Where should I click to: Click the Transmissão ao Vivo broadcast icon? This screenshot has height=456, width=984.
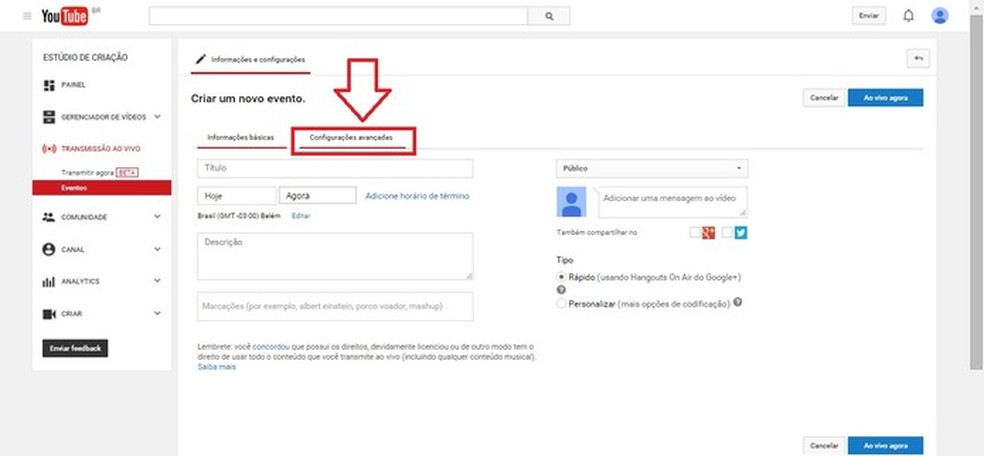click(49, 149)
